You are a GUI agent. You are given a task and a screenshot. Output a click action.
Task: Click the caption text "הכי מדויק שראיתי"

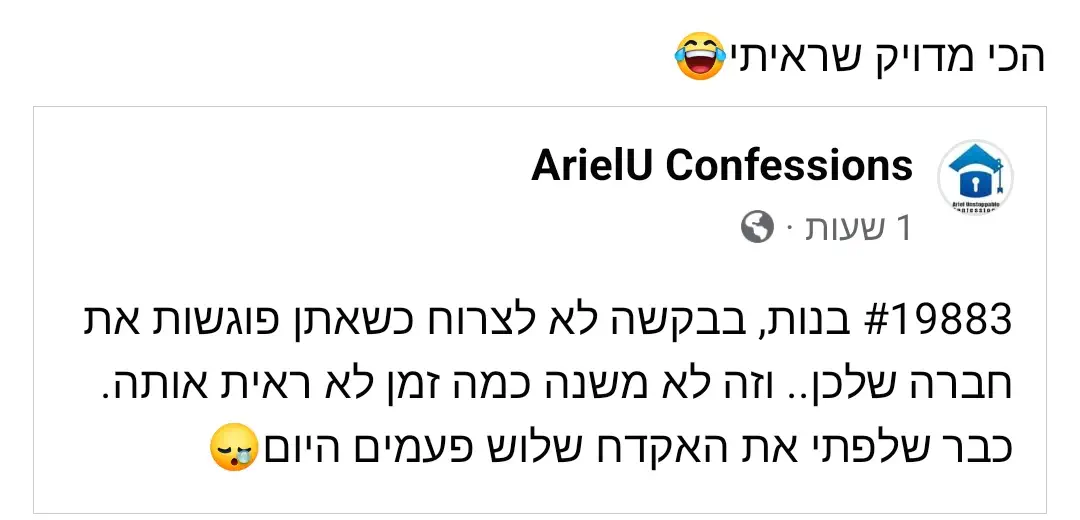tap(886, 57)
